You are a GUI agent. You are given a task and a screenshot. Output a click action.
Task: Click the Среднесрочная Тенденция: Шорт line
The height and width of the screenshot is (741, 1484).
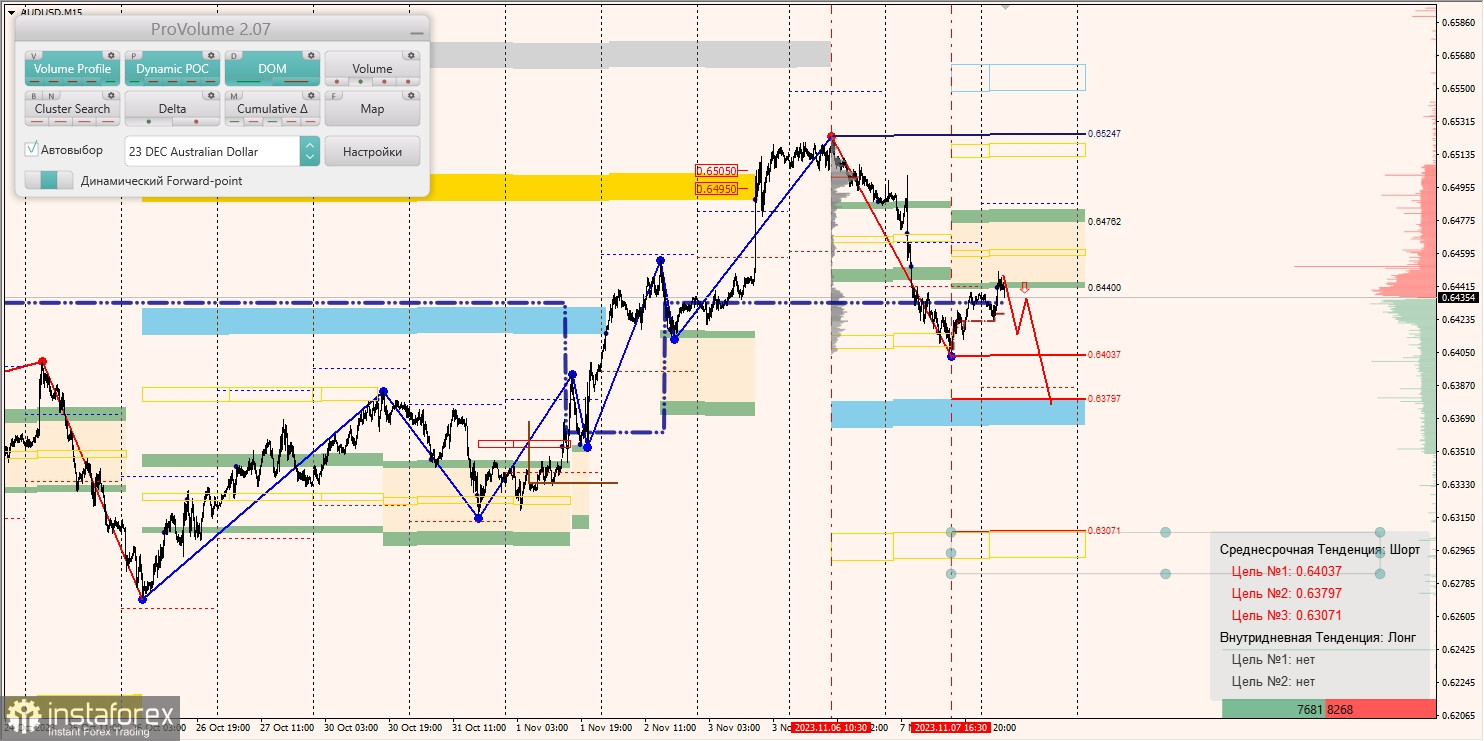[1319, 549]
